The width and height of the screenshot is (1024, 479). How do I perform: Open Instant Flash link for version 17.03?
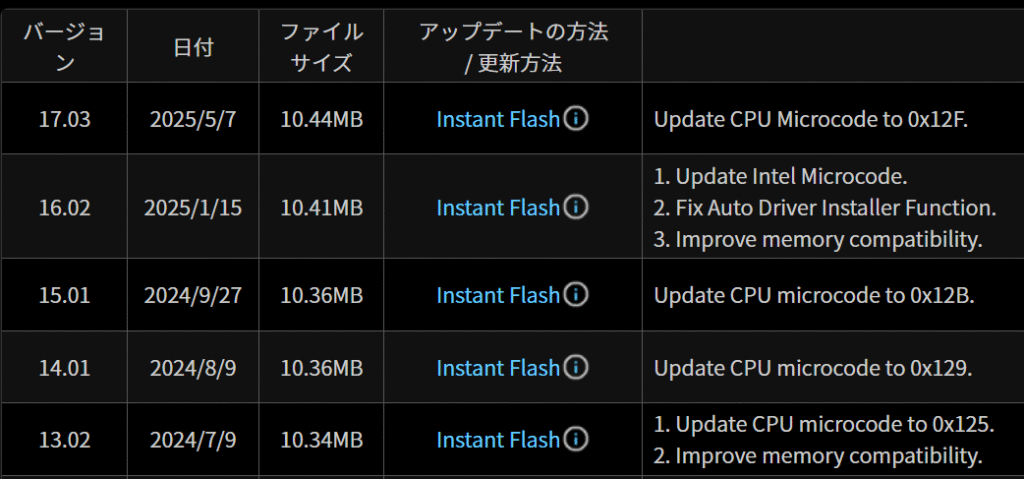498,119
